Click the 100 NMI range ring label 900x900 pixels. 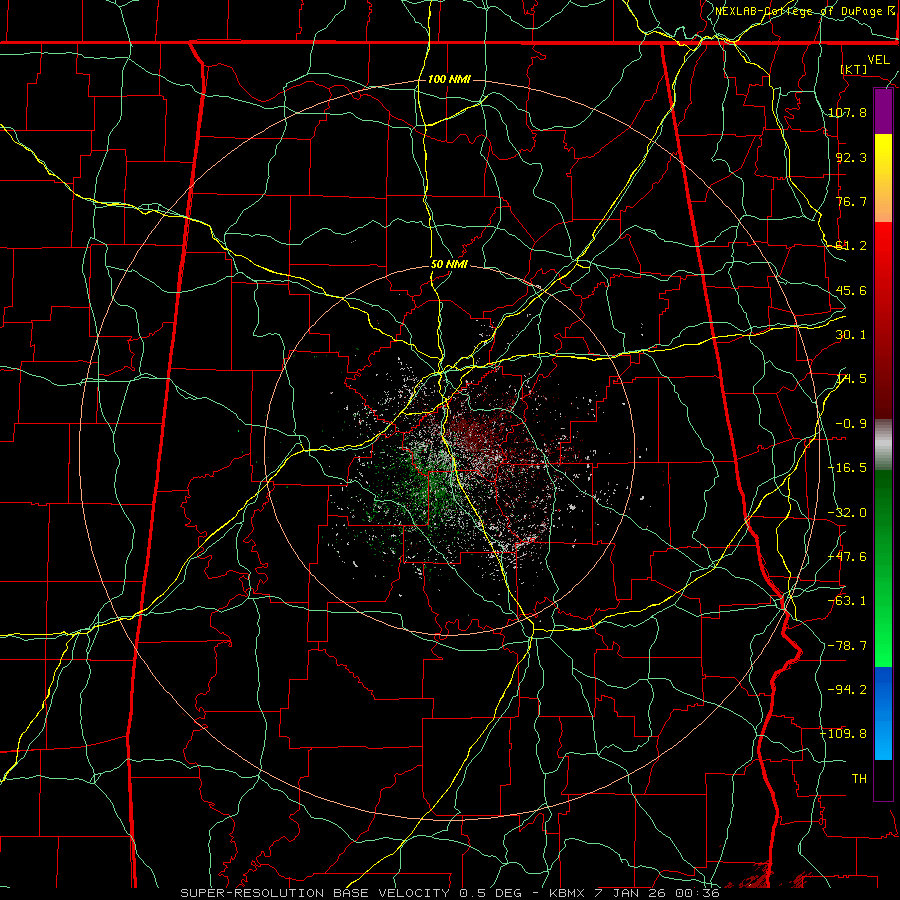pos(449,79)
